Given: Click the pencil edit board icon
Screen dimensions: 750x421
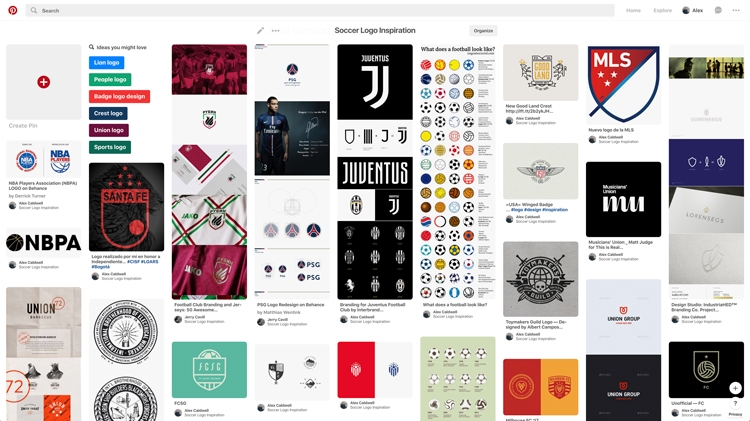Looking at the screenshot, I should pyautogui.click(x=260, y=31).
